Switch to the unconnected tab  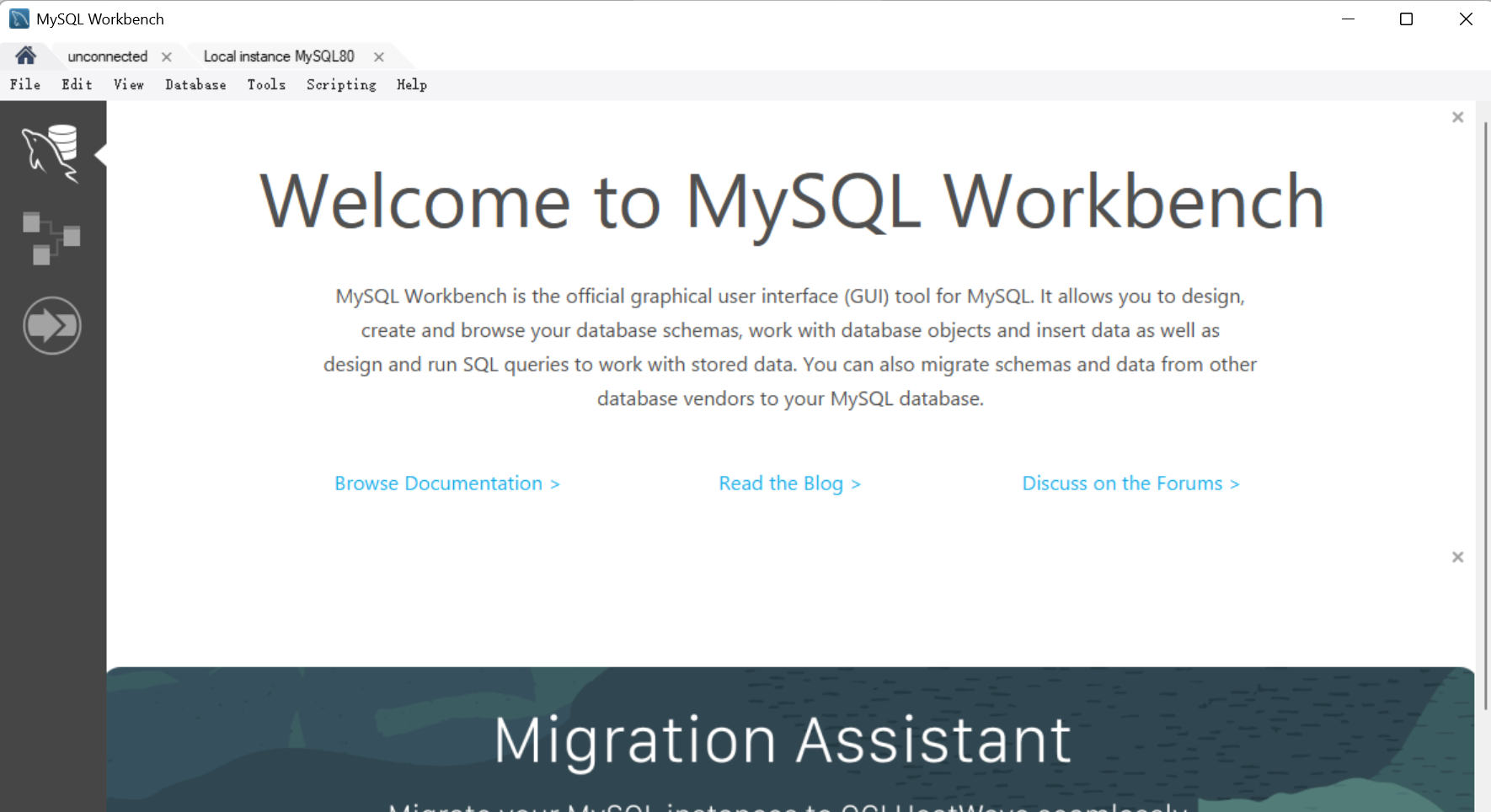click(x=107, y=56)
